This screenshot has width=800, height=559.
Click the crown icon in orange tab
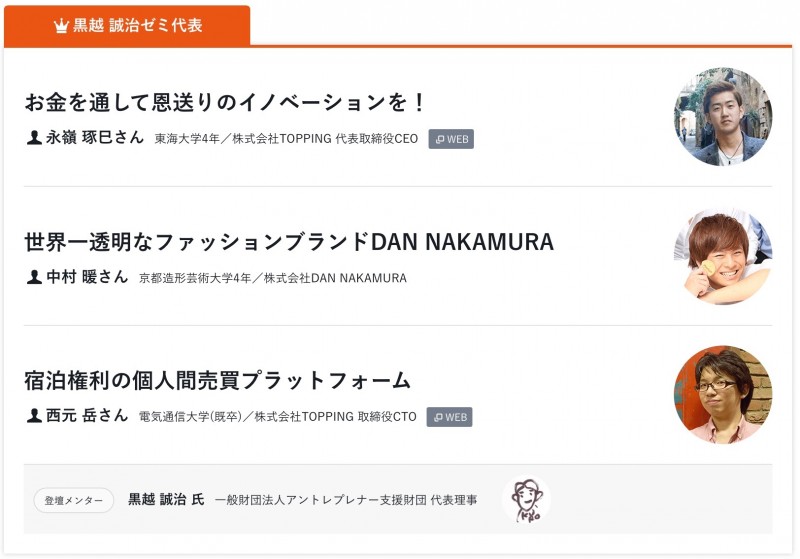tap(60, 26)
